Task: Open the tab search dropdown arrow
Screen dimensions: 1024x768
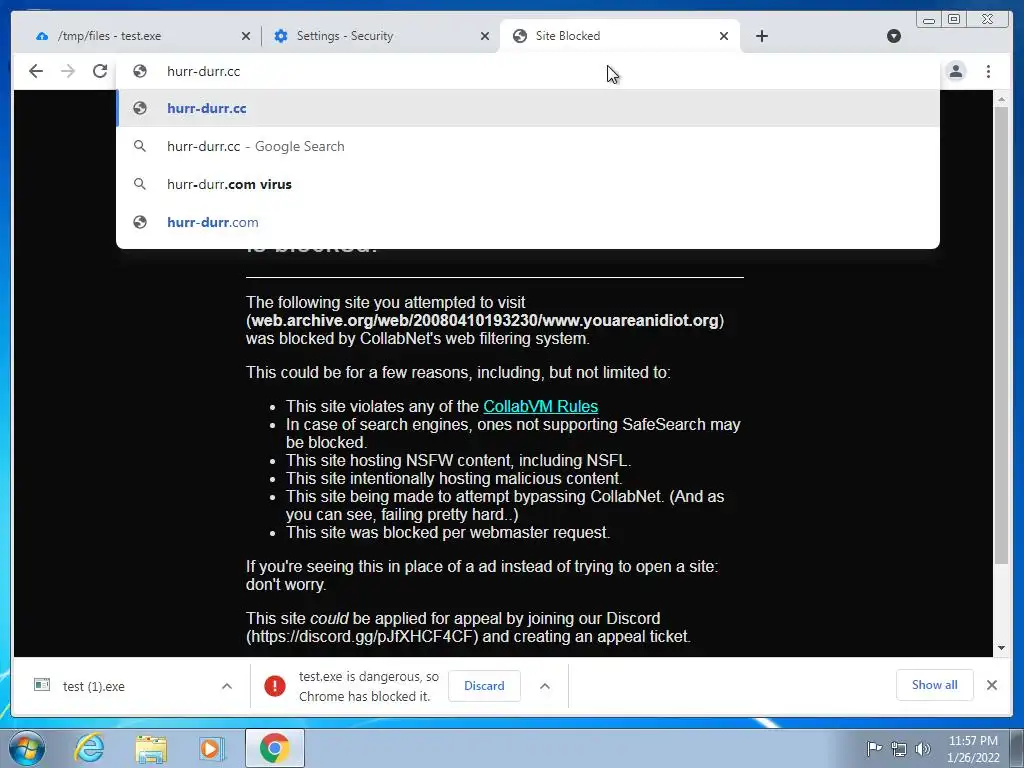Action: pyautogui.click(x=894, y=36)
